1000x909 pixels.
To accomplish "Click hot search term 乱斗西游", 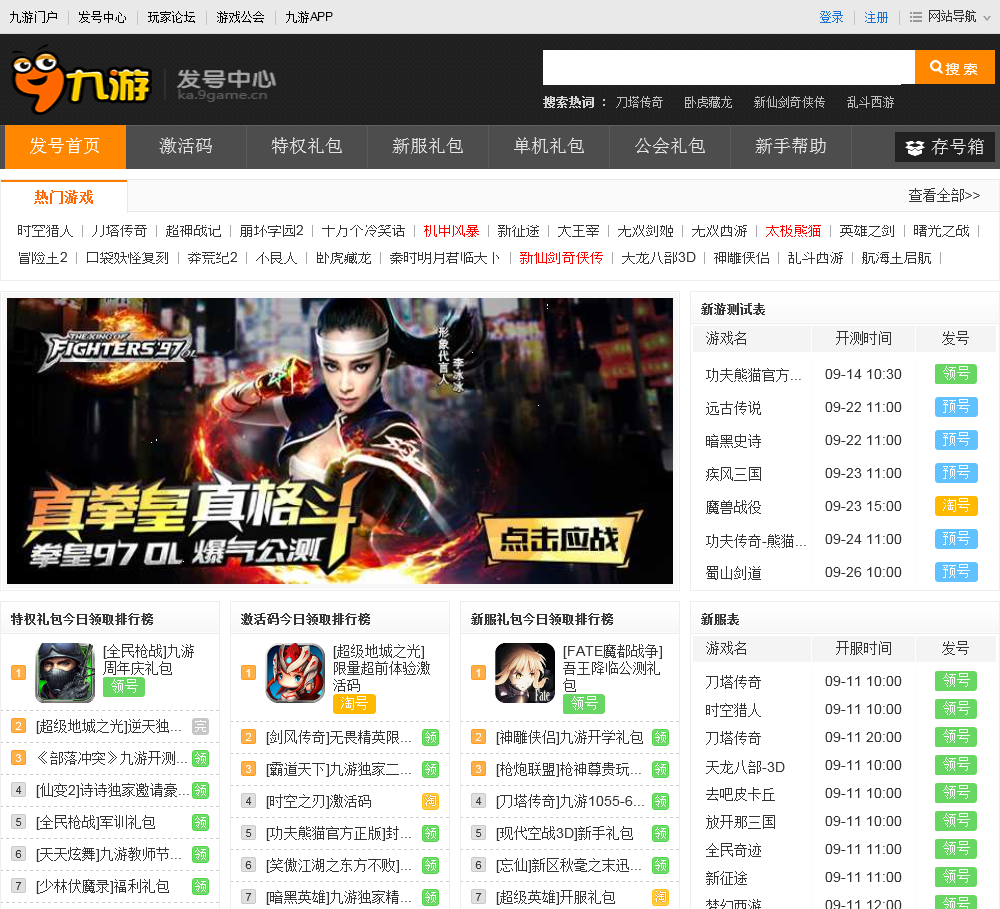I will [871, 102].
